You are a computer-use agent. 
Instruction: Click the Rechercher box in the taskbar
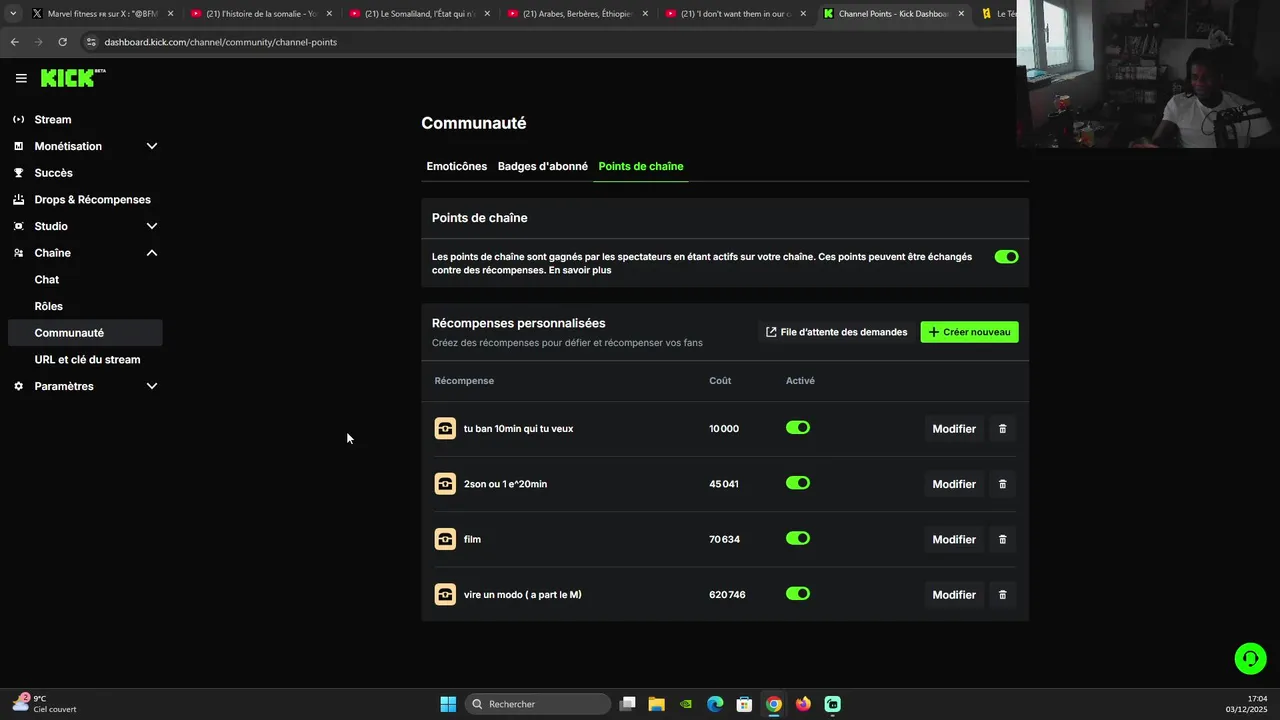coord(540,704)
